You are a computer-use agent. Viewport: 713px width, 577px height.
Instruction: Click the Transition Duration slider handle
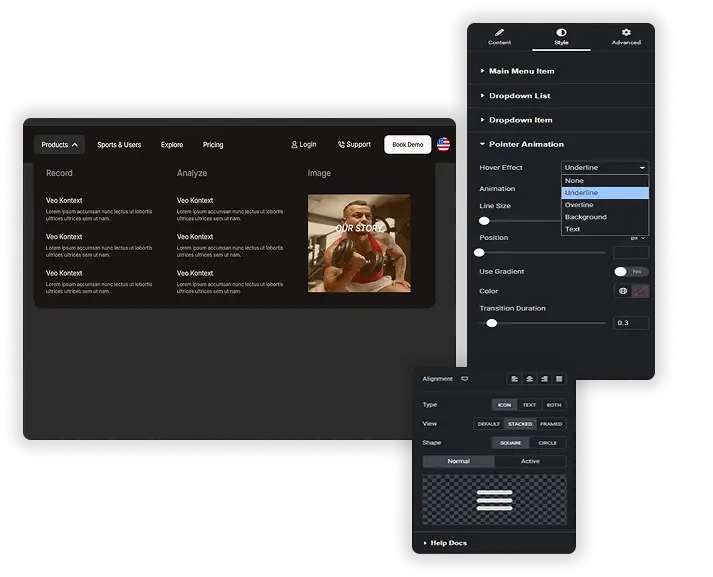point(492,323)
